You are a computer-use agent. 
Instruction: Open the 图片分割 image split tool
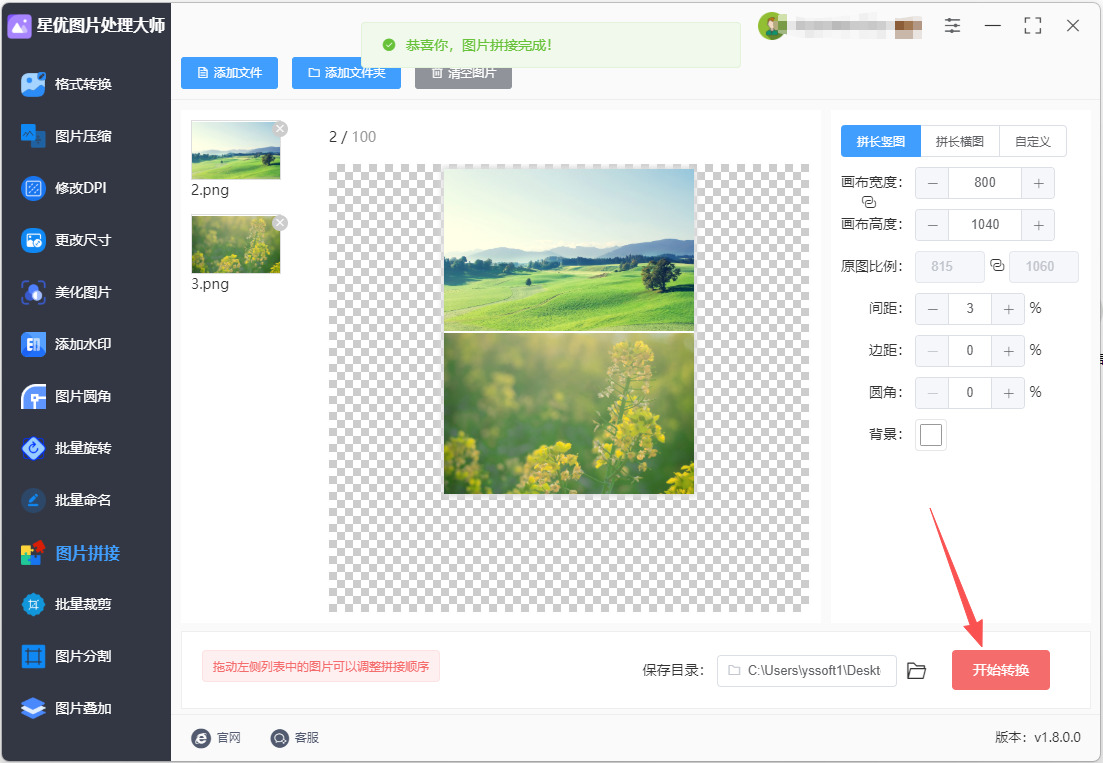coord(67,656)
